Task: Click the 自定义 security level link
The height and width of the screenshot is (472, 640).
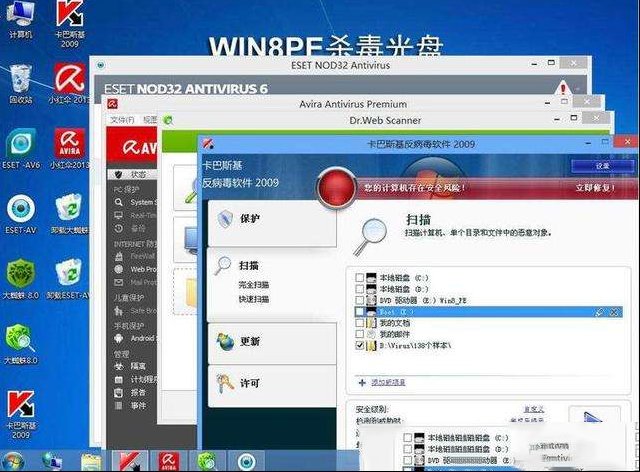Action: pos(533,408)
